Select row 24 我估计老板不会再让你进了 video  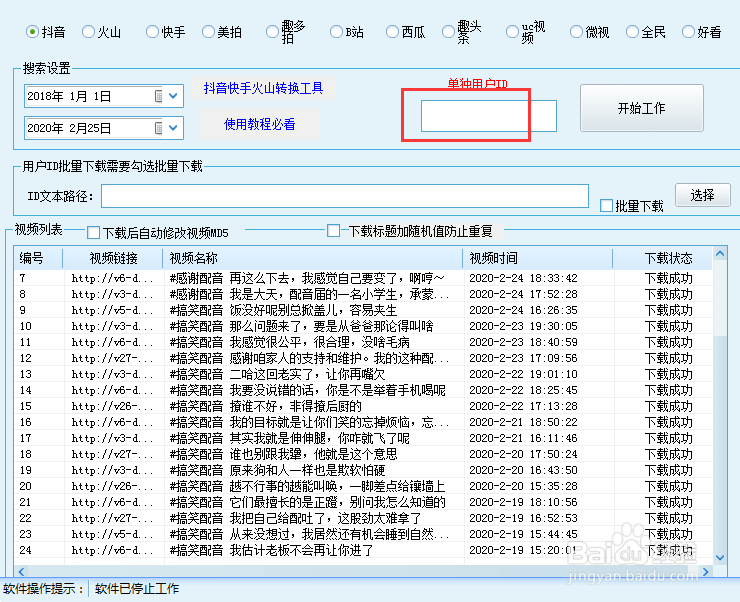[363, 551]
